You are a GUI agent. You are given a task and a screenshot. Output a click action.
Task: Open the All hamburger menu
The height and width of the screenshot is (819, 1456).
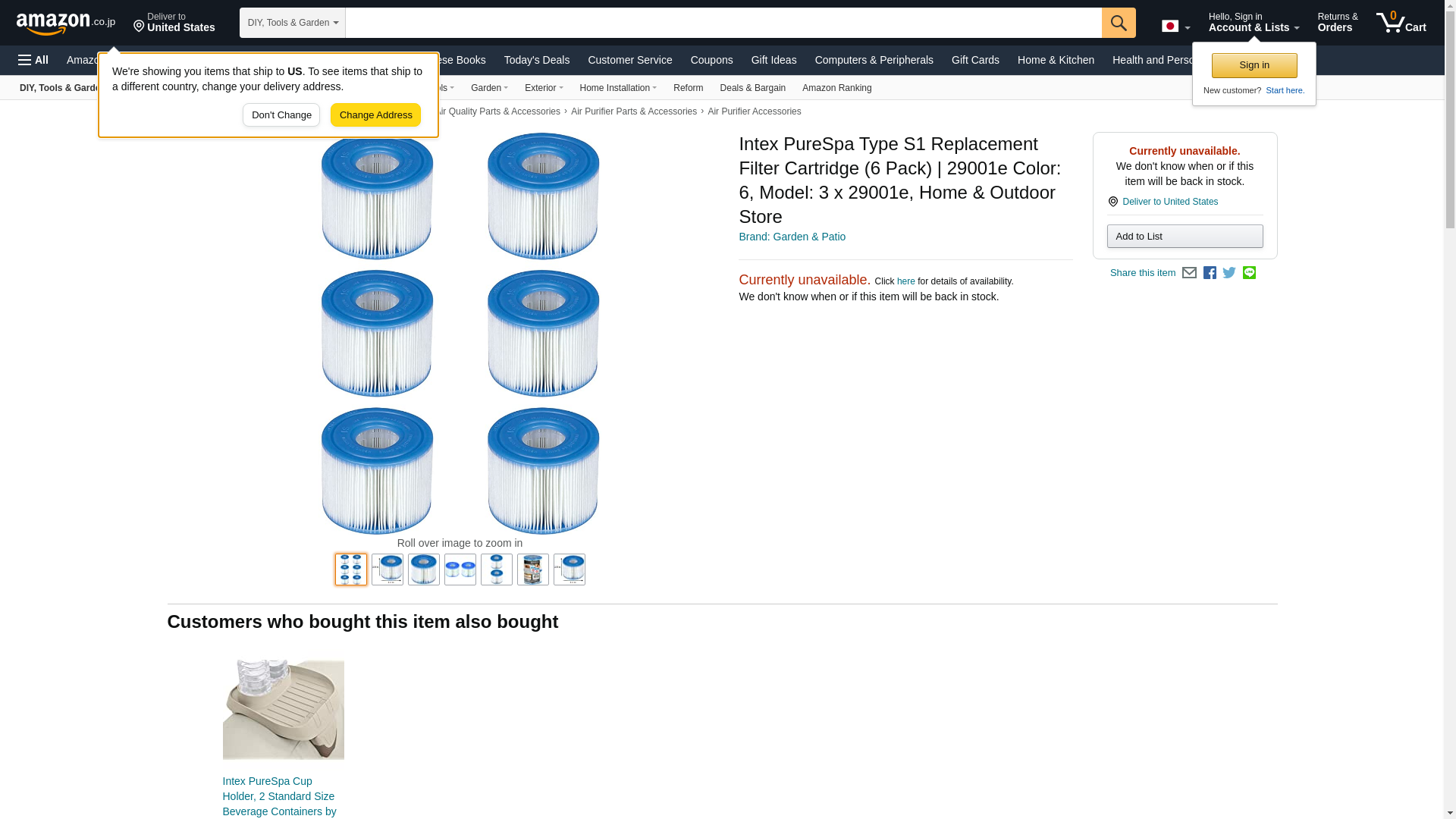click(x=33, y=60)
